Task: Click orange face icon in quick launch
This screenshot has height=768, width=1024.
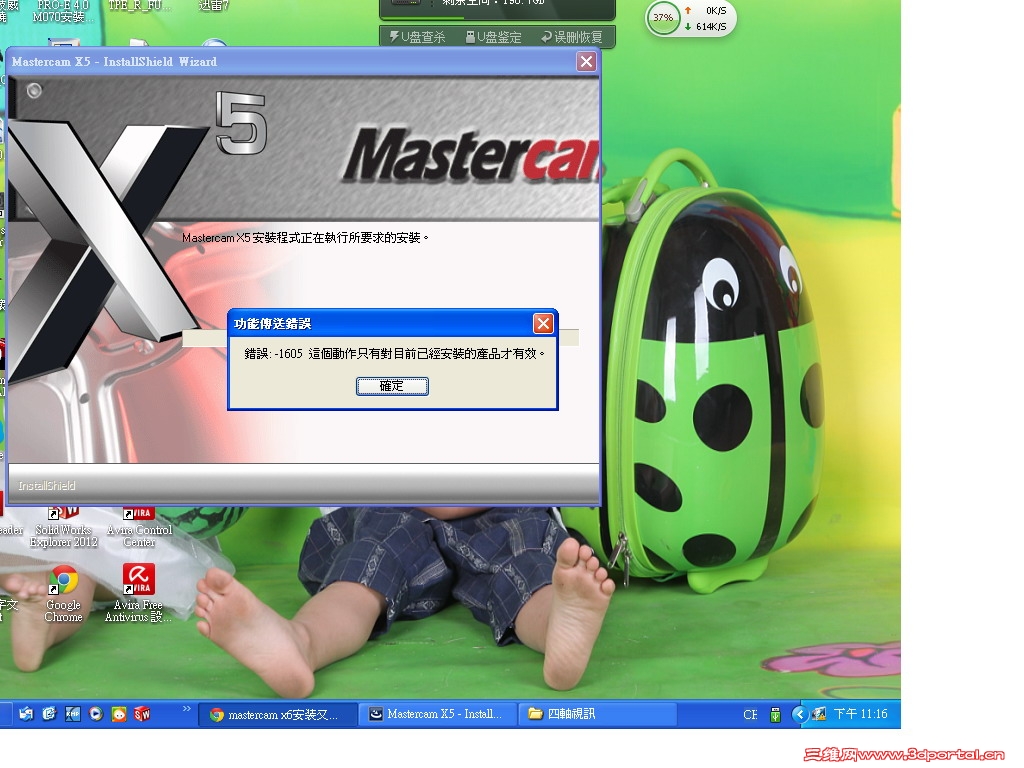Action: click(119, 714)
